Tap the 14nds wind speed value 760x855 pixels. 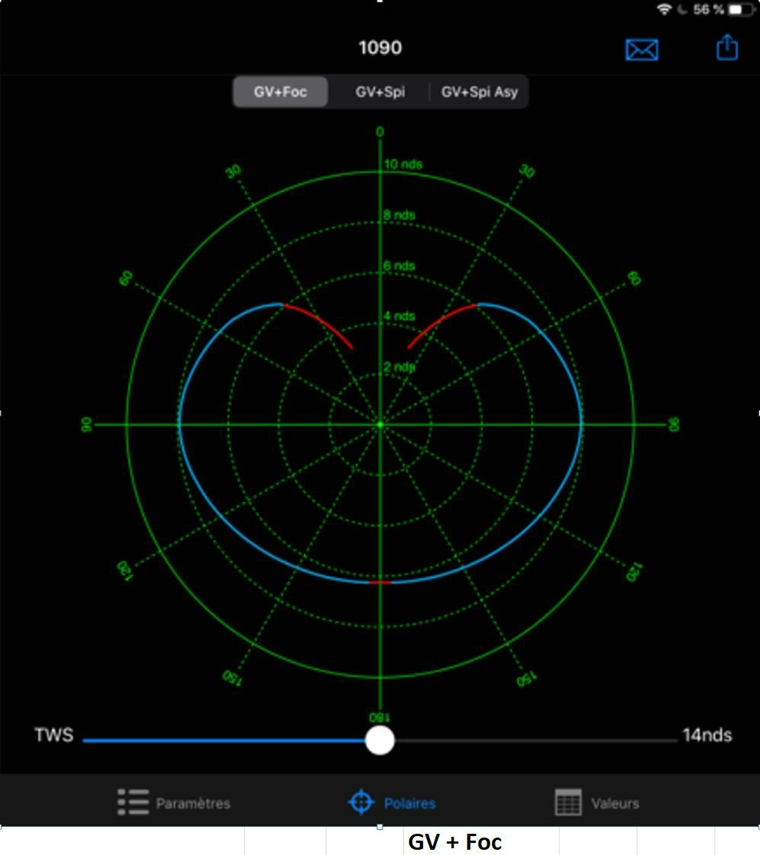(707, 736)
